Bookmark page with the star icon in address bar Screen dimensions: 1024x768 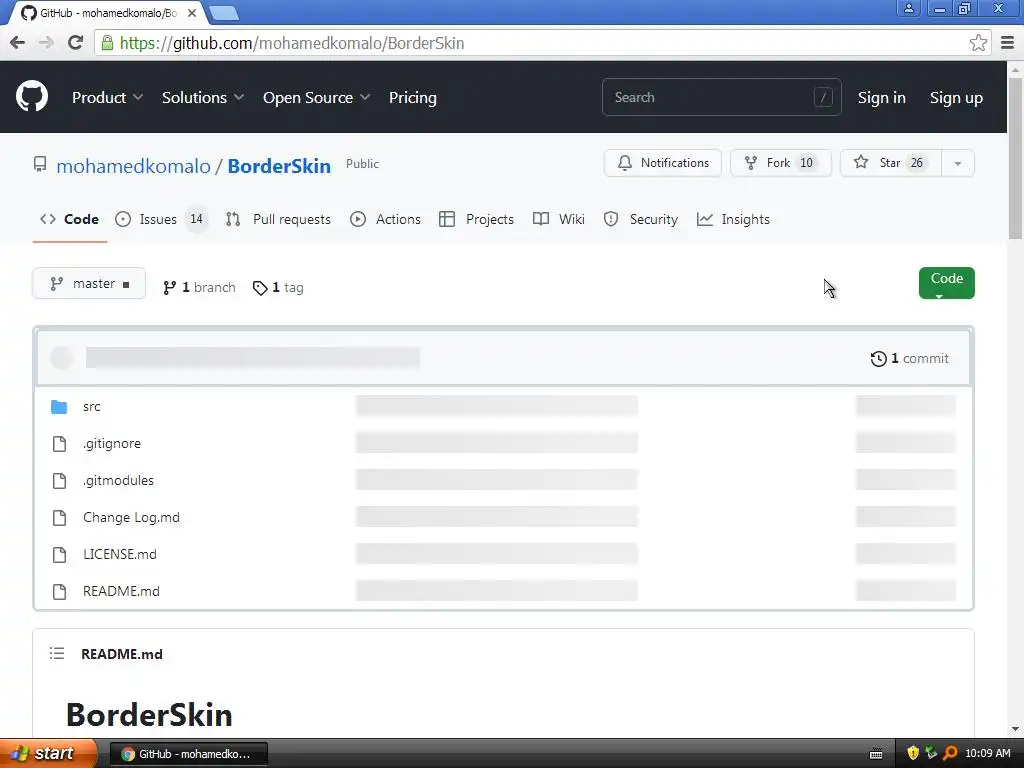(978, 43)
